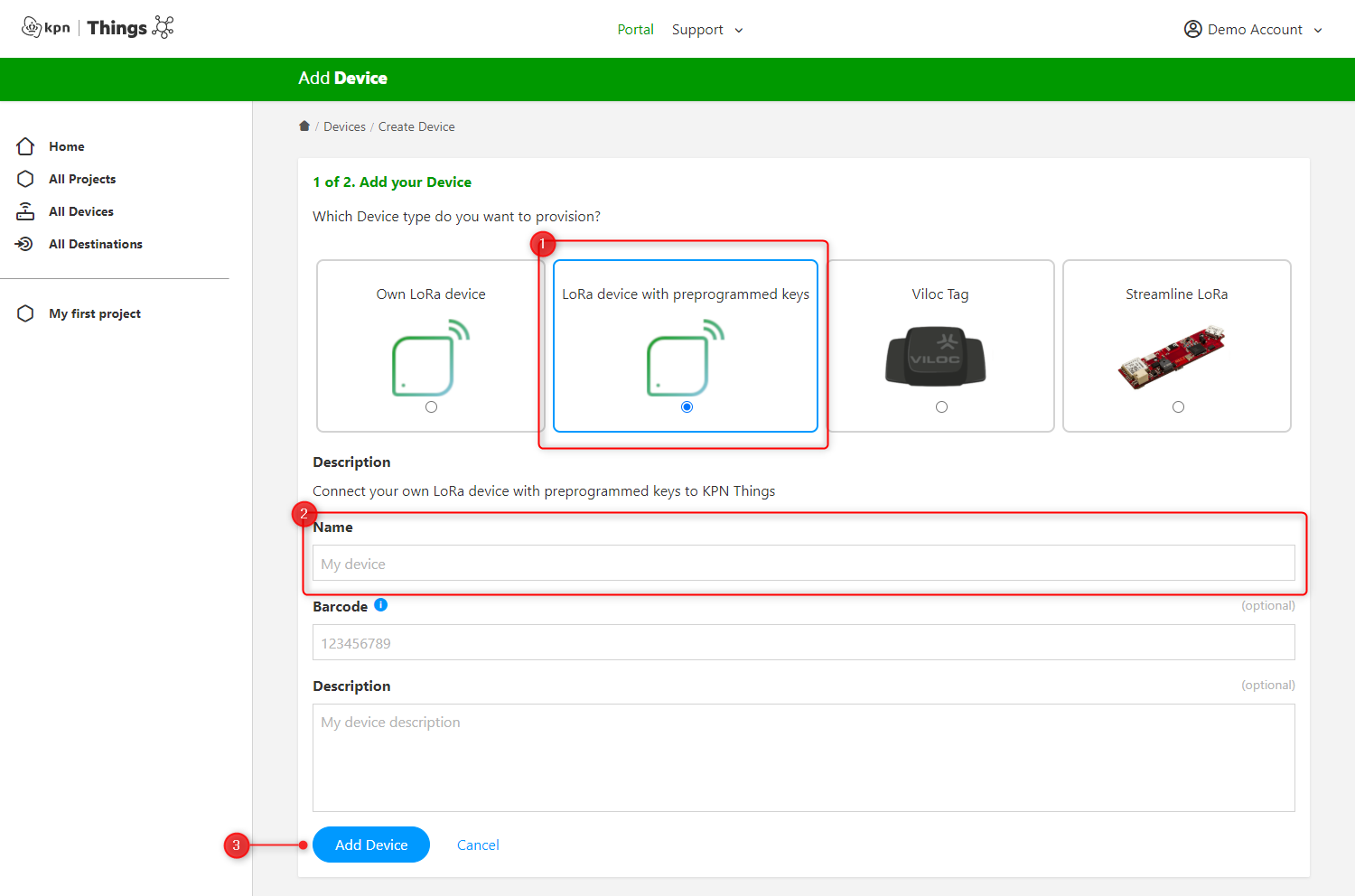
Task: Go to Home in sidebar
Action: click(x=67, y=146)
